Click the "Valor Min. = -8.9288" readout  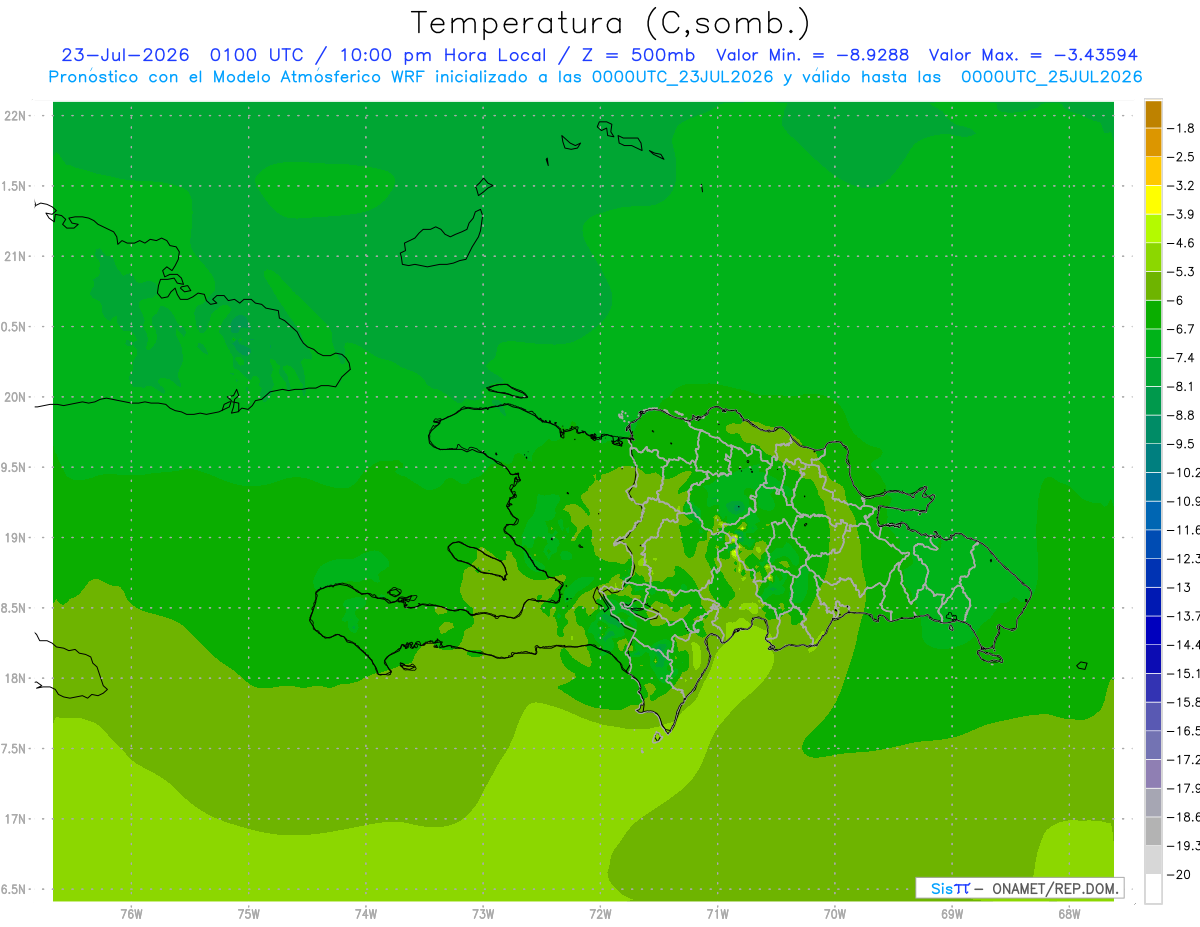pos(813,55)
